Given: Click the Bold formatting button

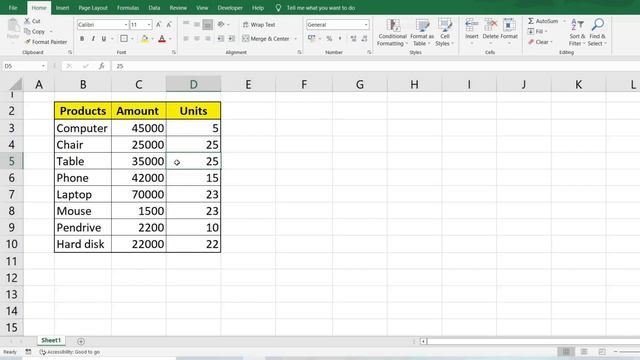Looking at the screenshot, I should [82, 39].
